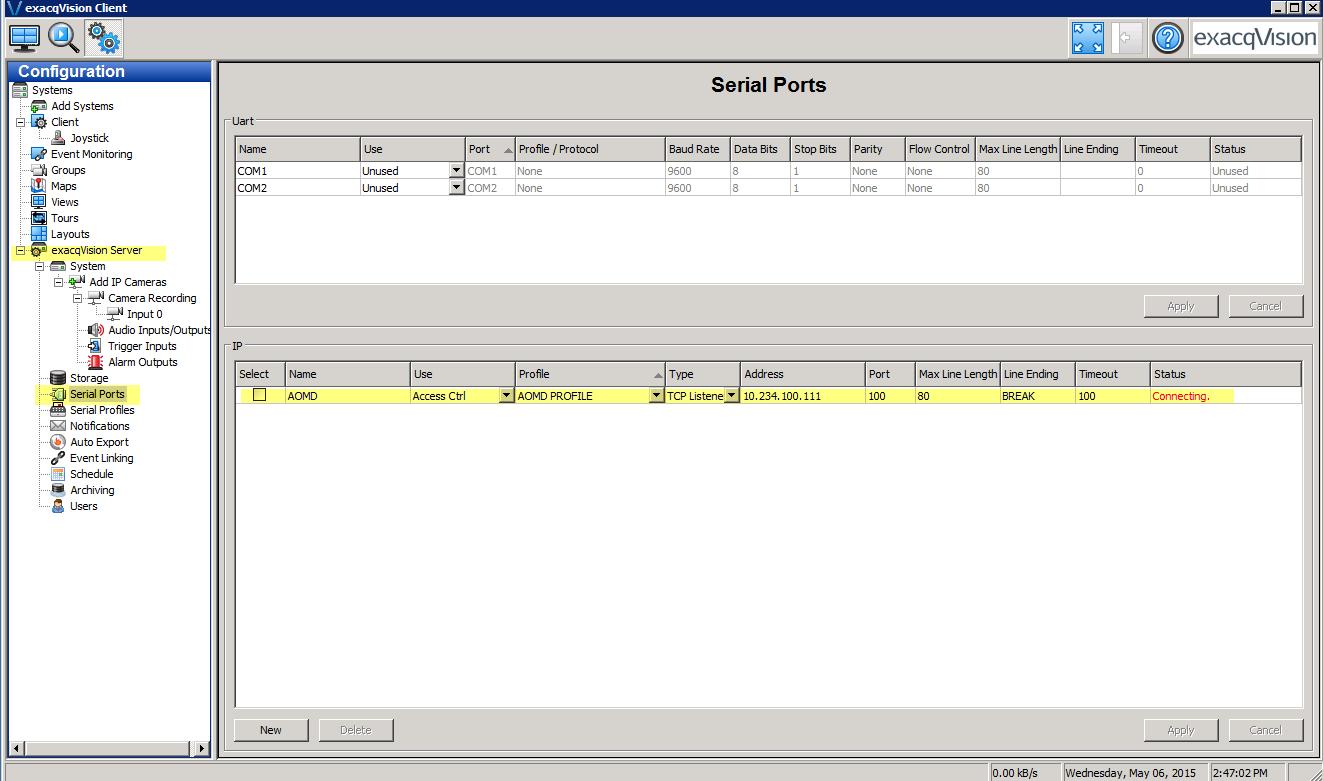The width and height of the screenshot is (1324, 781).
Task: Collapse the System tree node
Action: [39, 266]
